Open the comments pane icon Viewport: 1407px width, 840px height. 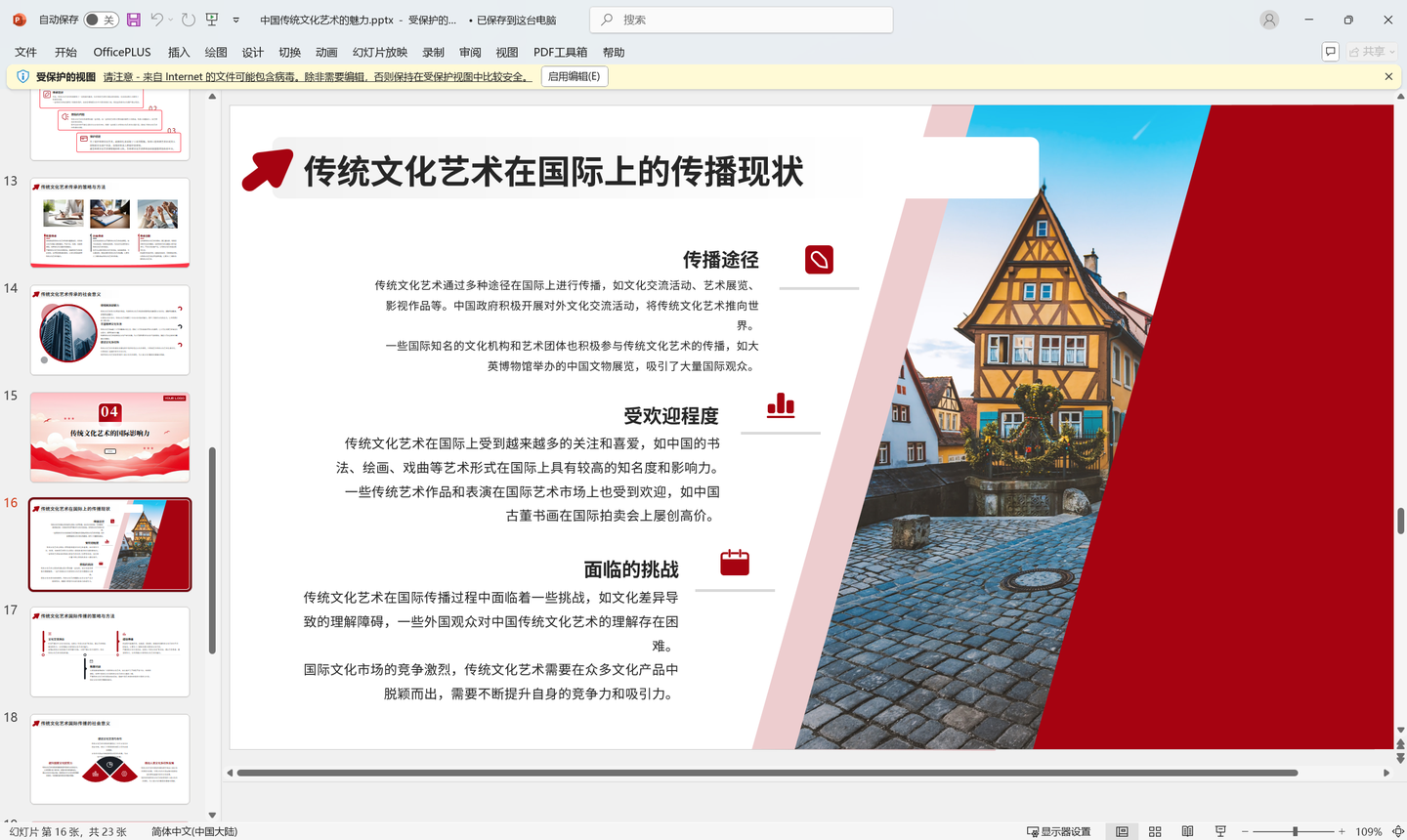coord(1330,51)
